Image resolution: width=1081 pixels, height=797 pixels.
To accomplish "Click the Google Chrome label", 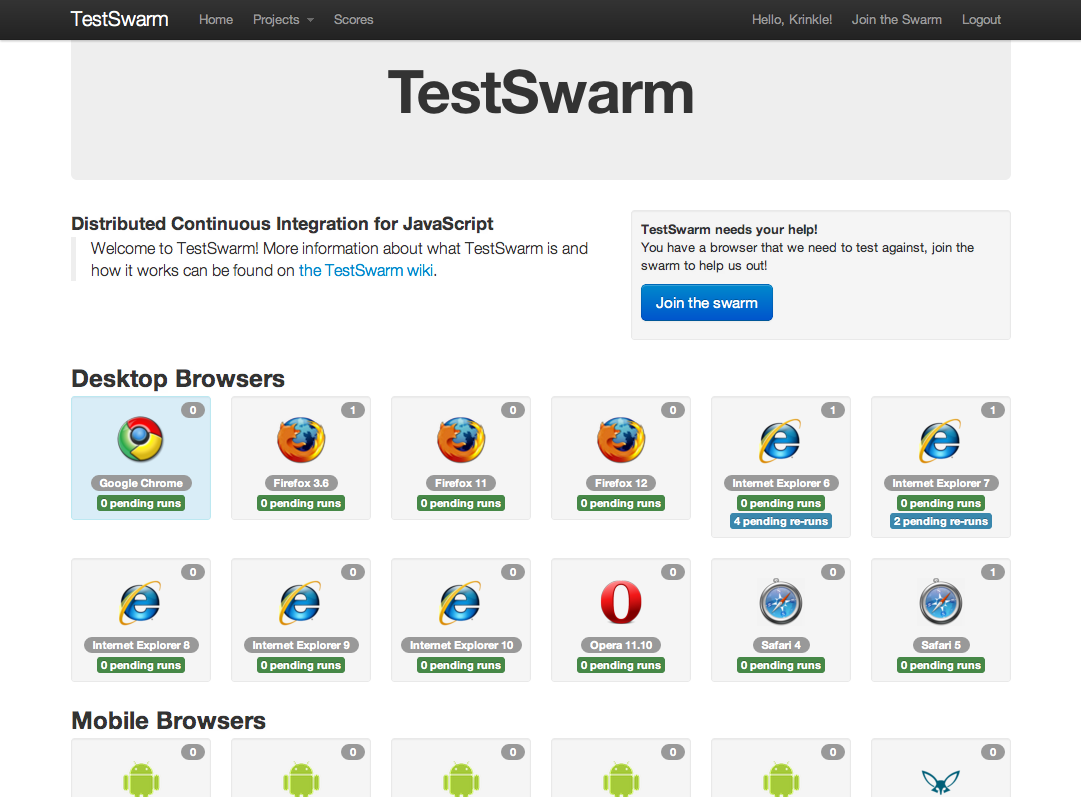I will 141,483.
